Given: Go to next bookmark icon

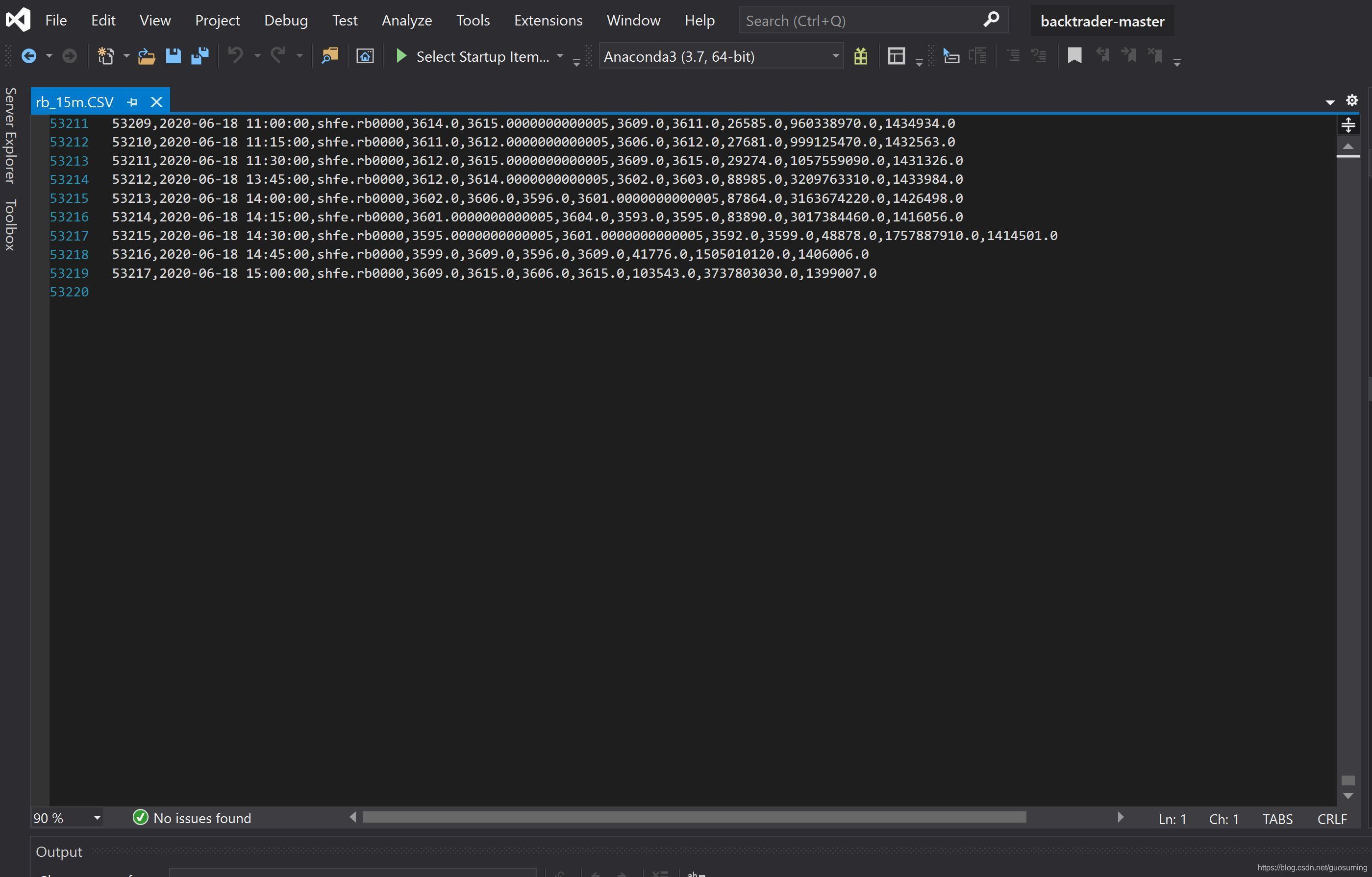Looking at the screenshot, I should (x=1128, y=56).
